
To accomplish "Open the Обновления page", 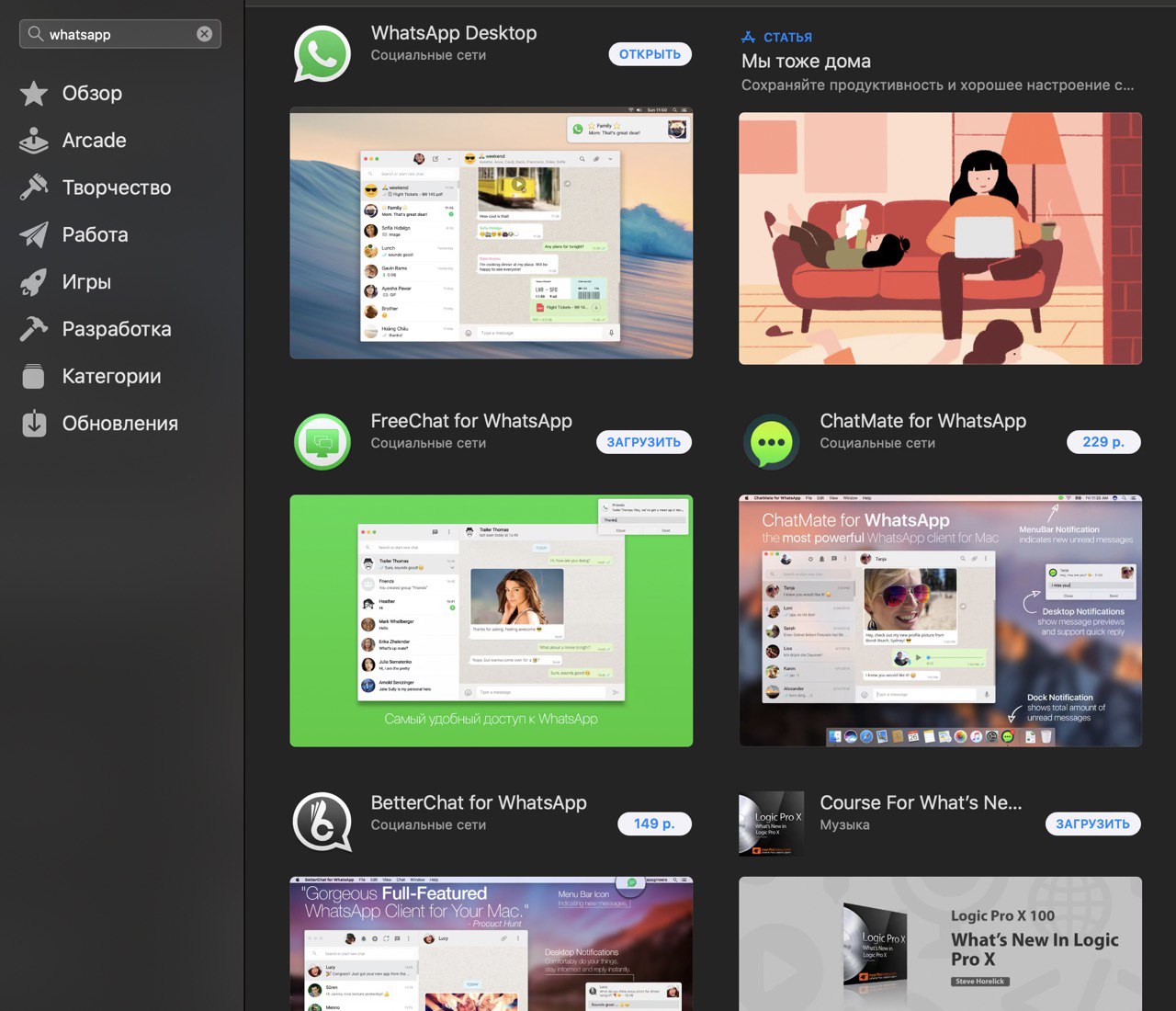I will pos(119,424).
